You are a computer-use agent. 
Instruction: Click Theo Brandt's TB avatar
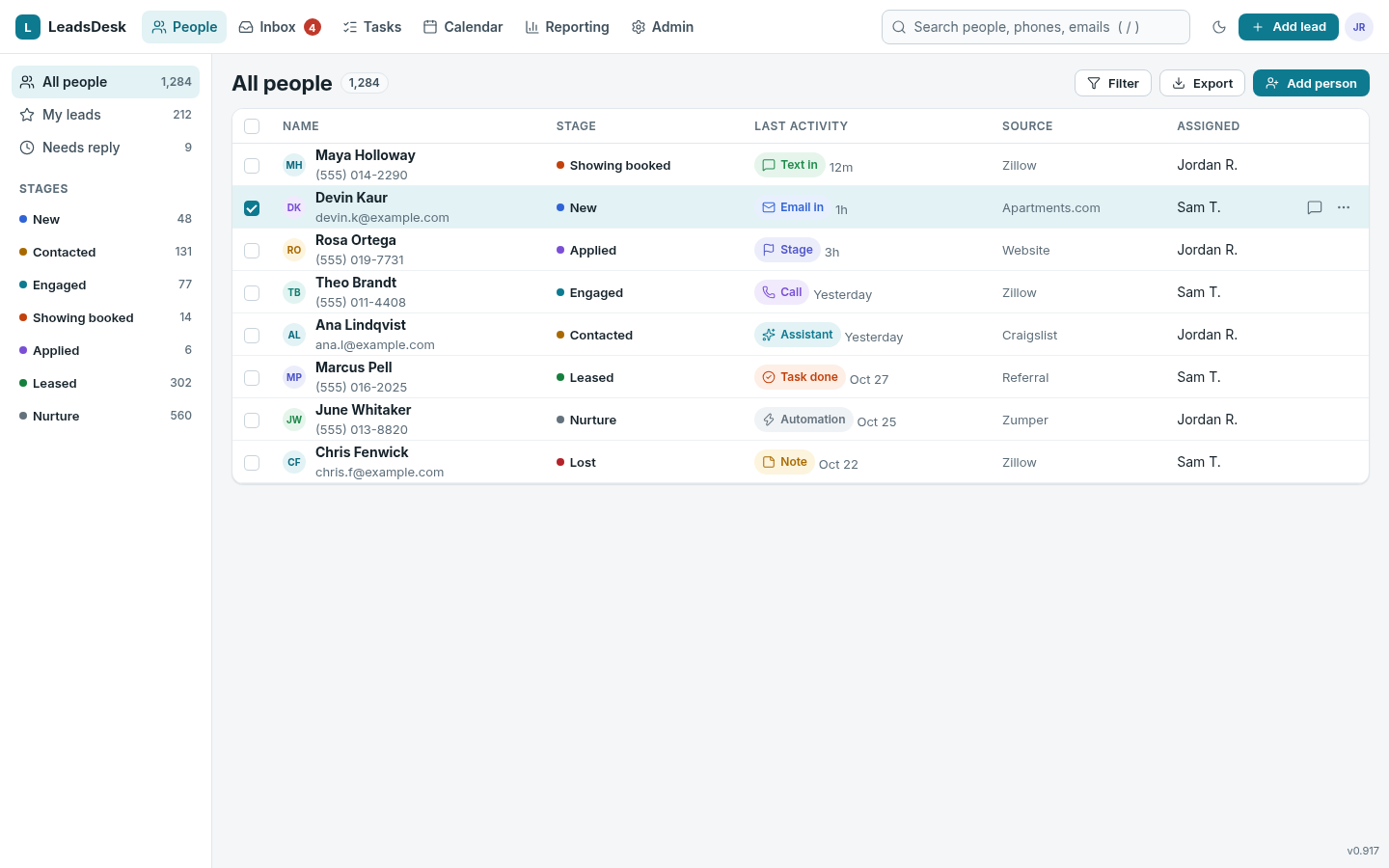(294, 292)
